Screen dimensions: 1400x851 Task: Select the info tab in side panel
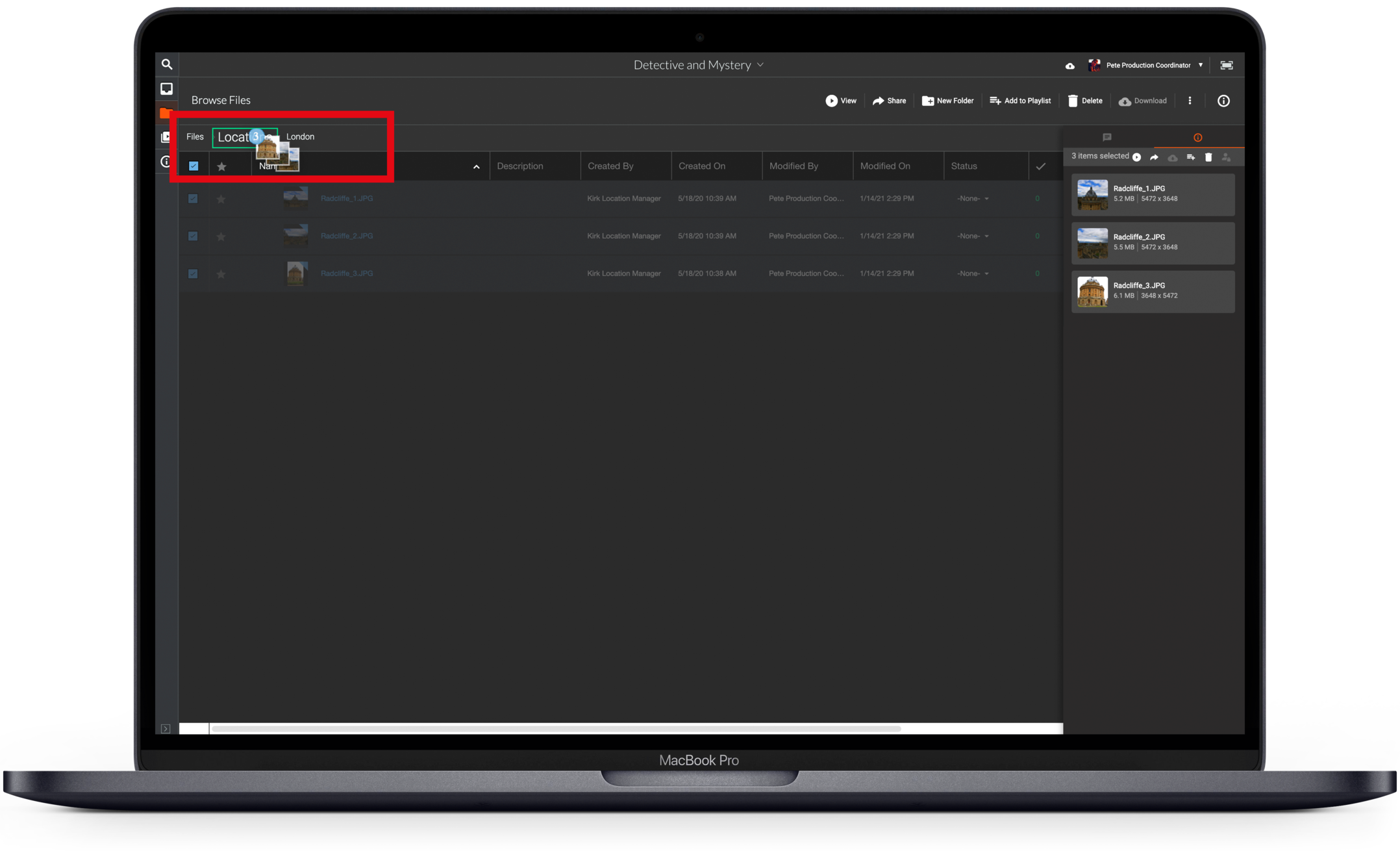(1197, 137)
